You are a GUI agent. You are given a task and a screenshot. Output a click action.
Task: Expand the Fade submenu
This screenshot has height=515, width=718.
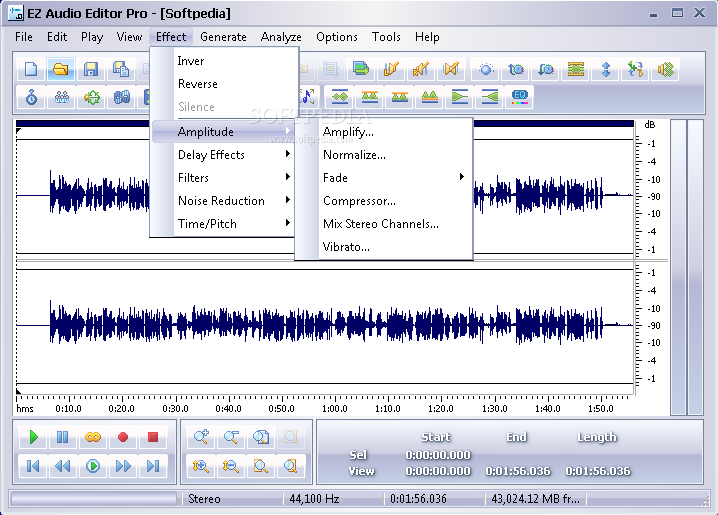click(x=384, y=178)
